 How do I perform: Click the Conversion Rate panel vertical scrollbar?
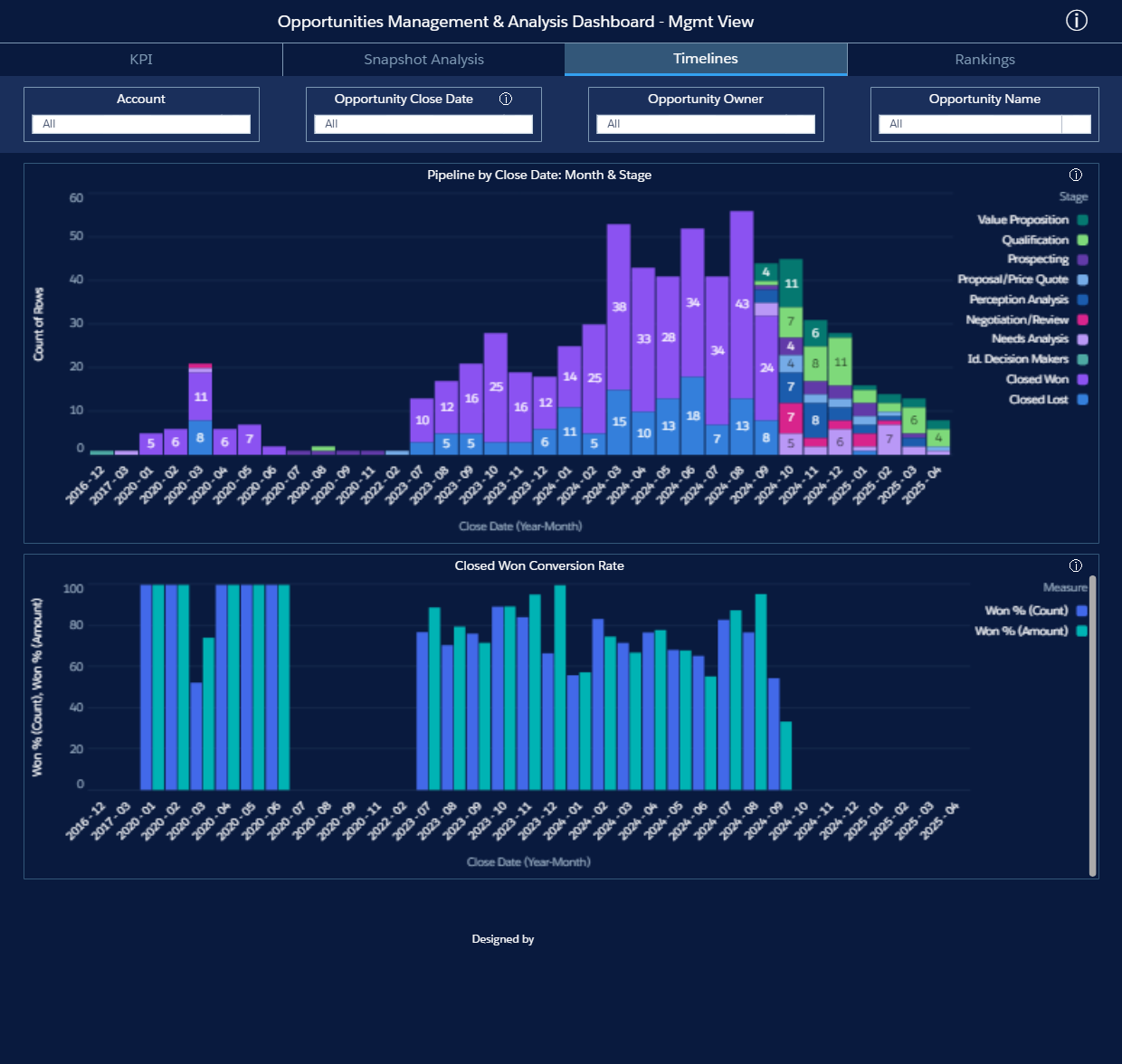point(1092,726)
